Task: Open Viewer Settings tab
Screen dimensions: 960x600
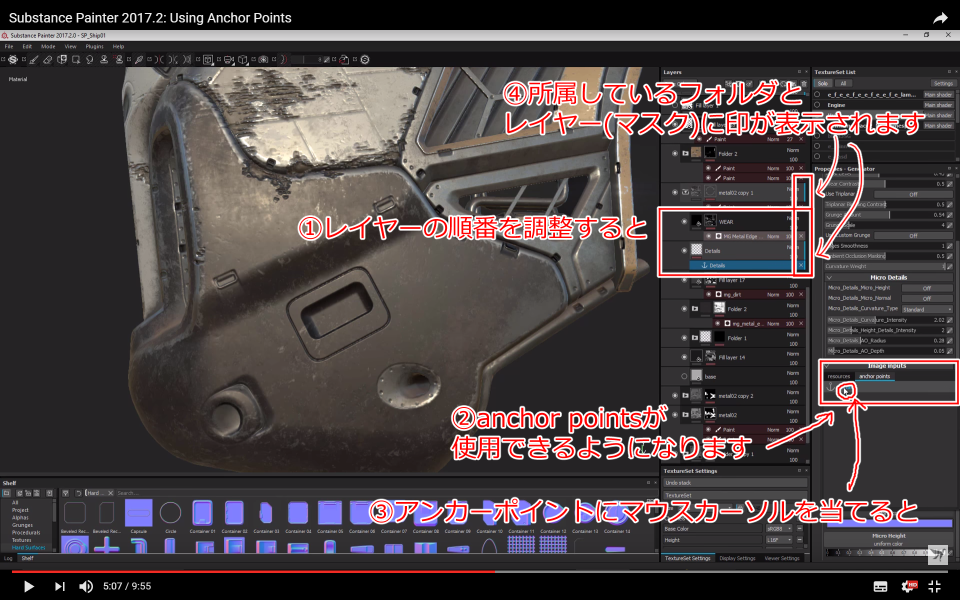Action: click(782, 558)
